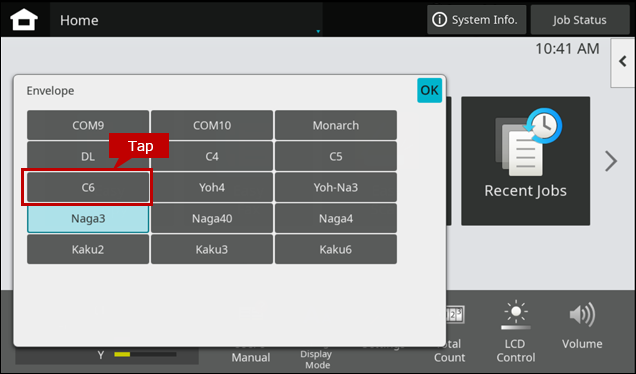The width and height of the screenshot is (636, 374).
Task: Adjust the Volume speaker icon
Action: coord(582,315)
